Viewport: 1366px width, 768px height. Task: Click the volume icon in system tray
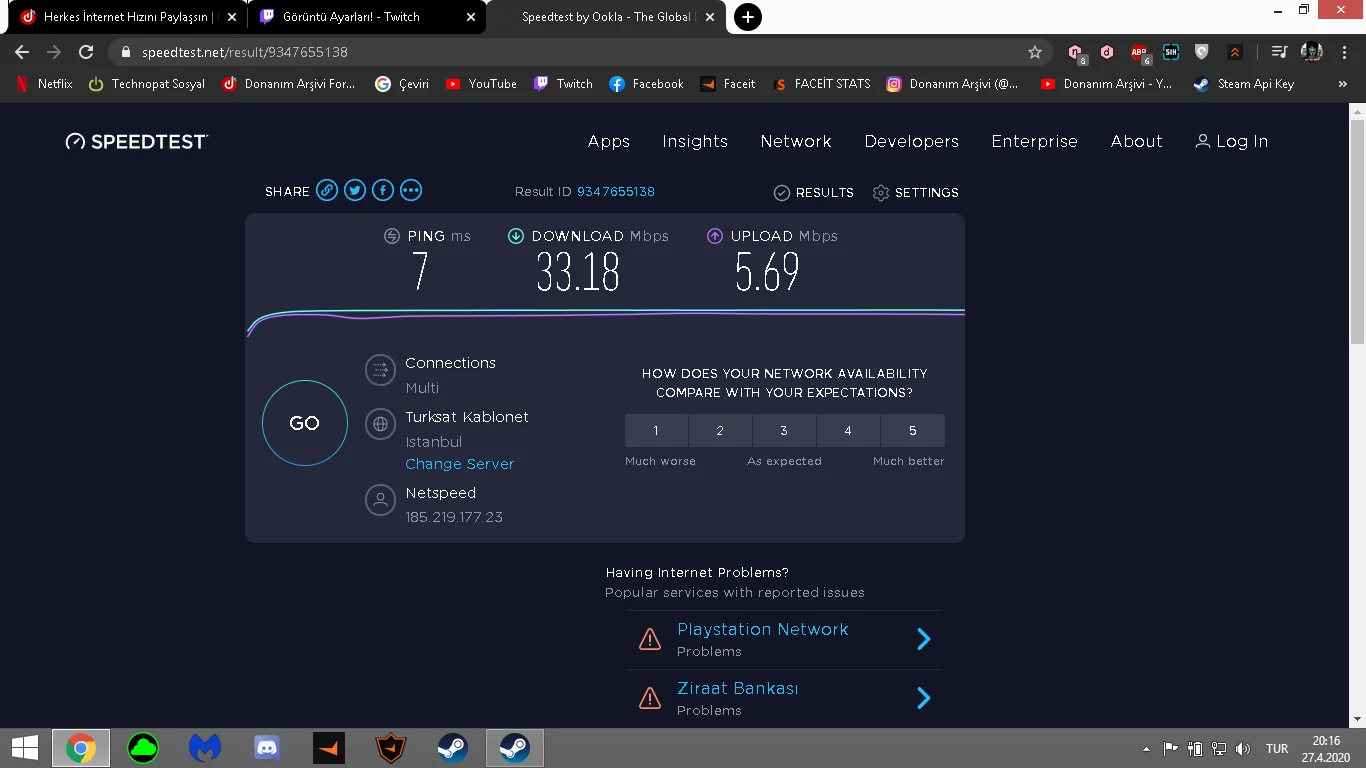point(1243,749)
